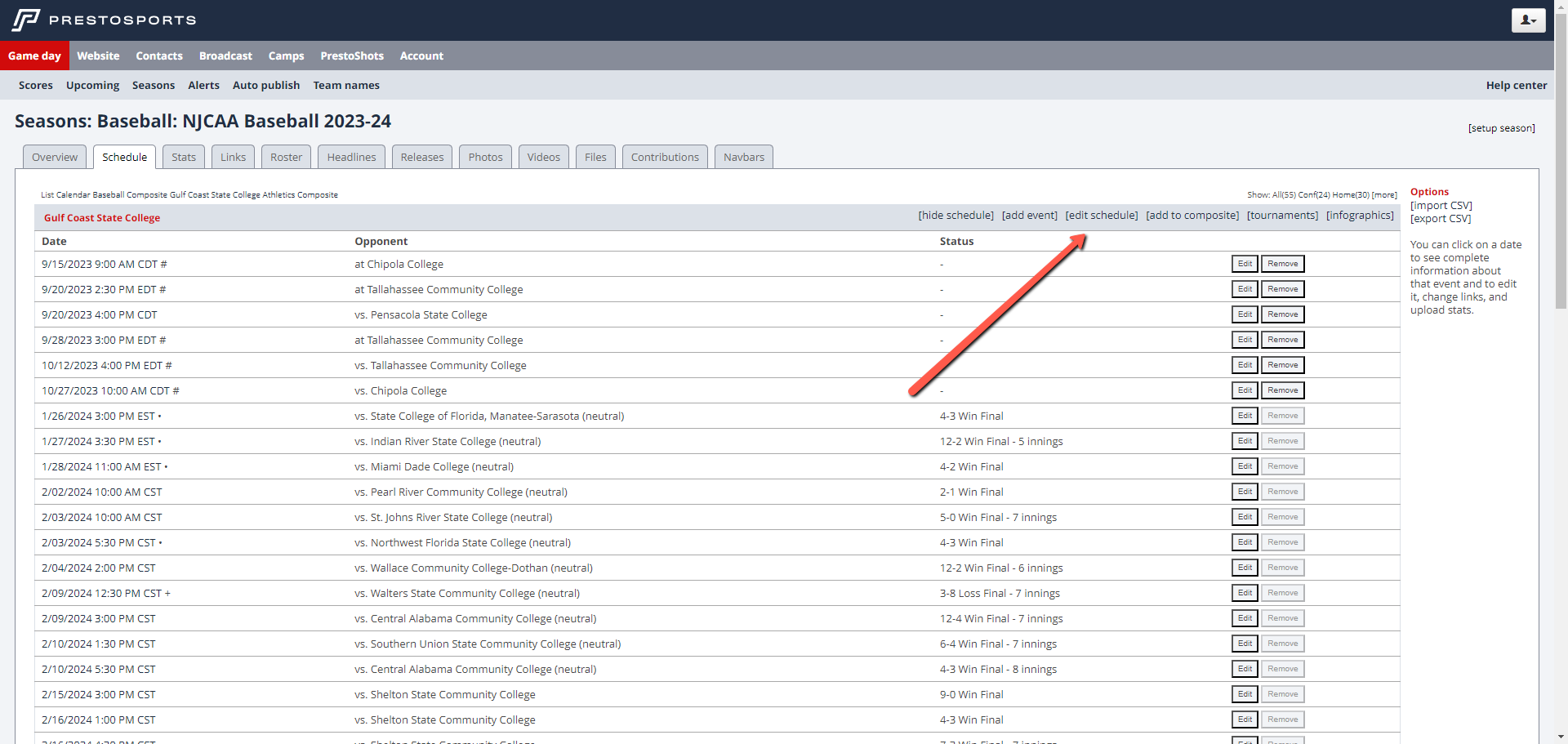The image size is (1568, 744).
Task: Open the setup season link
Action: 1501,128
